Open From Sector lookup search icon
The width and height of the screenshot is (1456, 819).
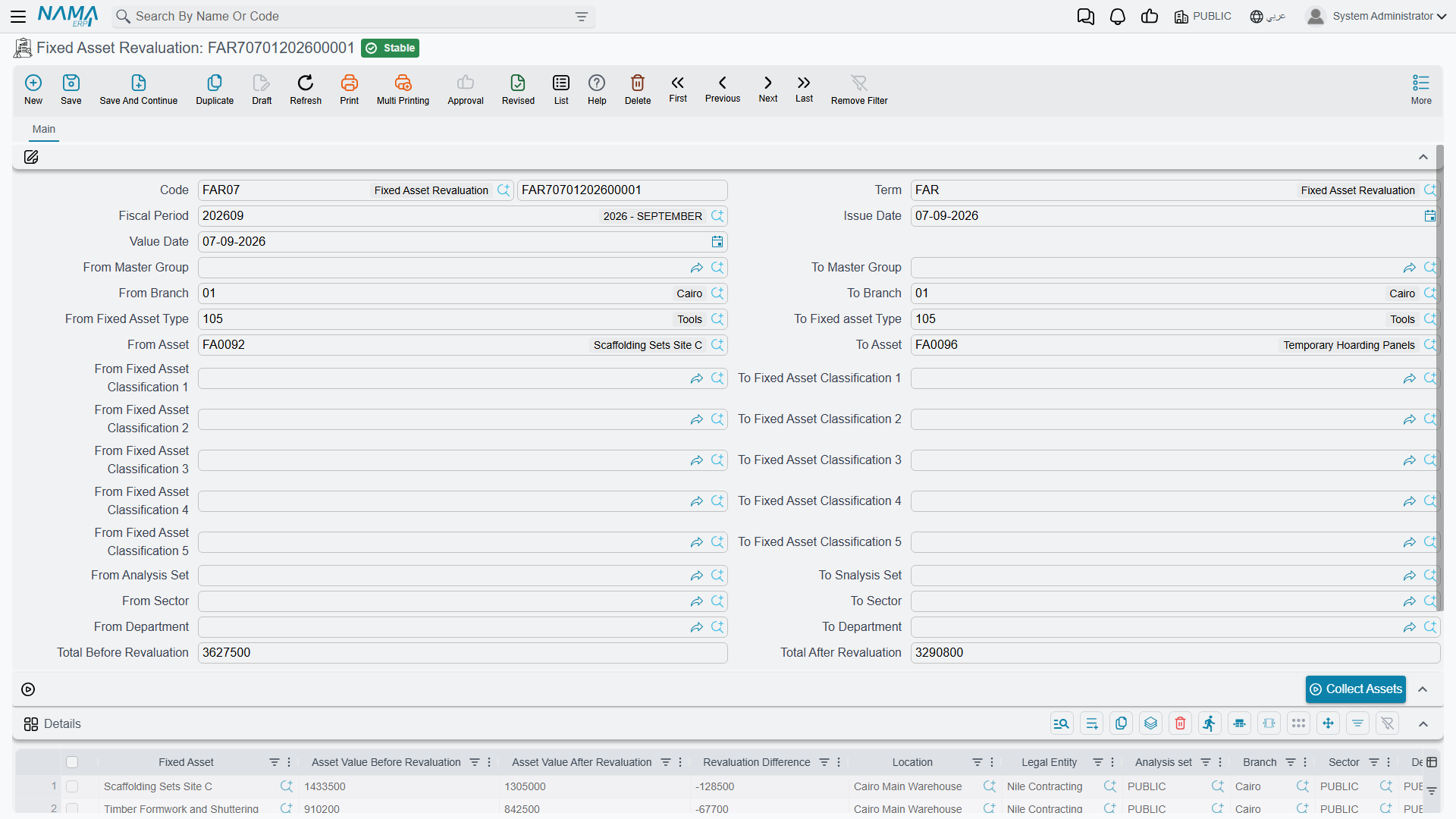[x=717, y=601]
